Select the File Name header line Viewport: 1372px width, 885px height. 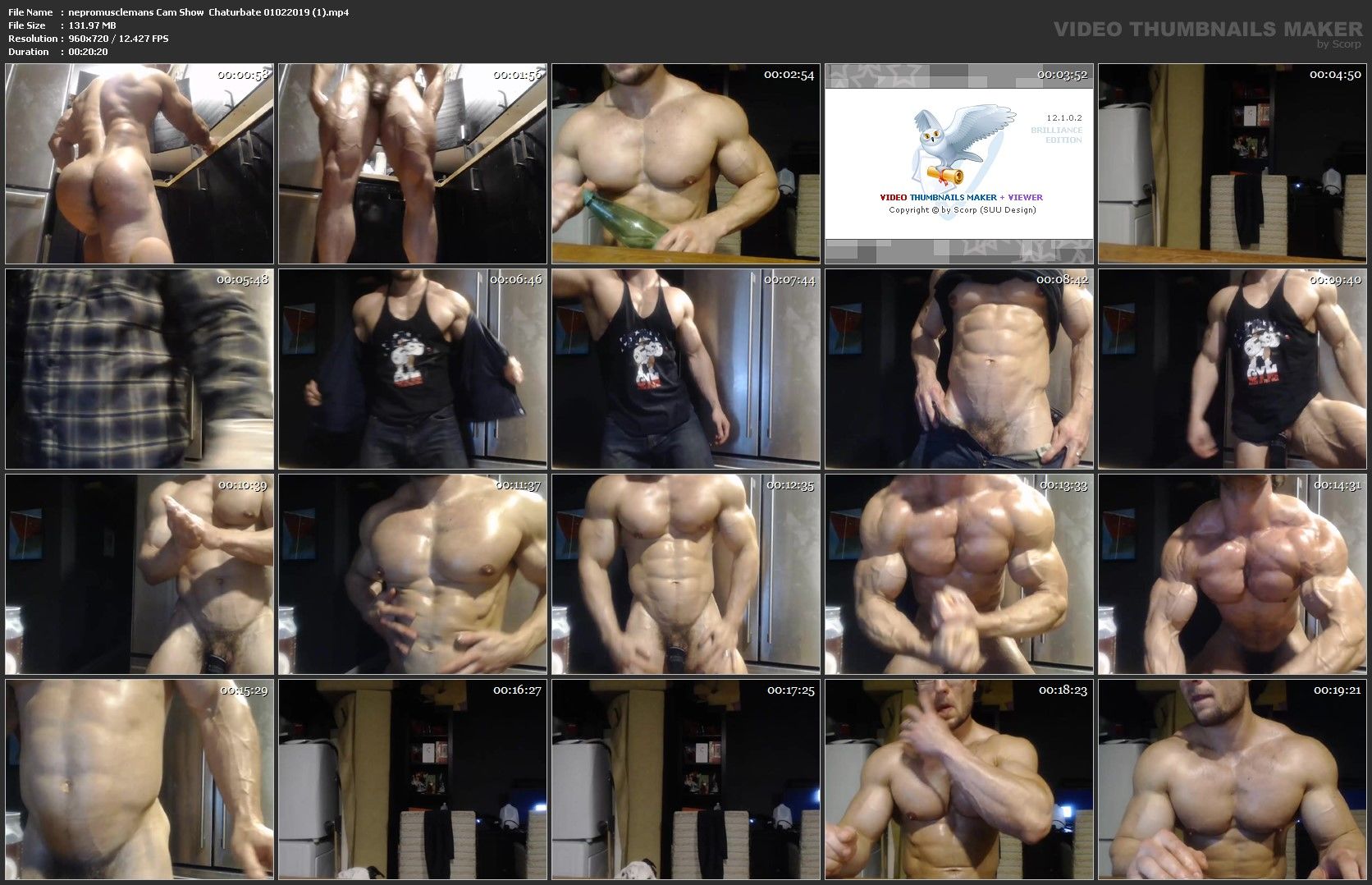coord(178,12)
